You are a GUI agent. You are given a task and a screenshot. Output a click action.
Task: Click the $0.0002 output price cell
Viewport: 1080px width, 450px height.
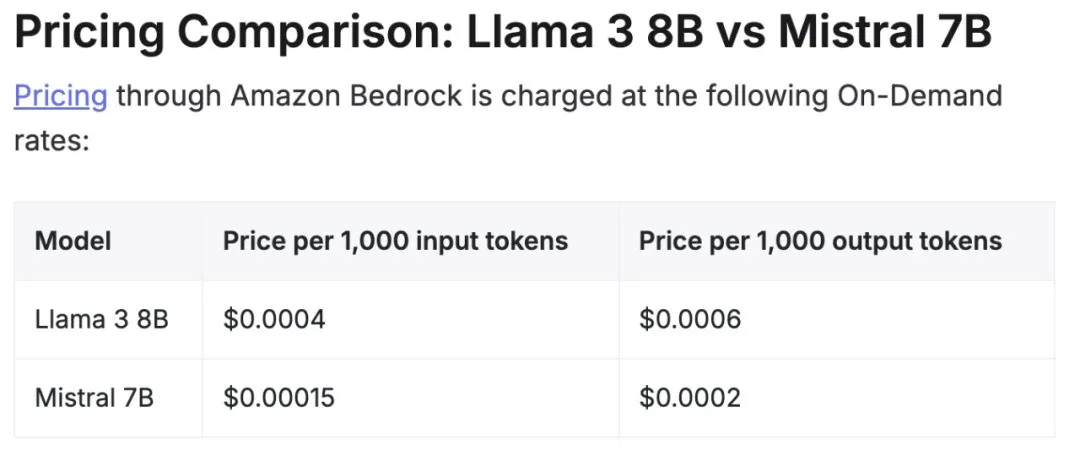tap(690, 398)
